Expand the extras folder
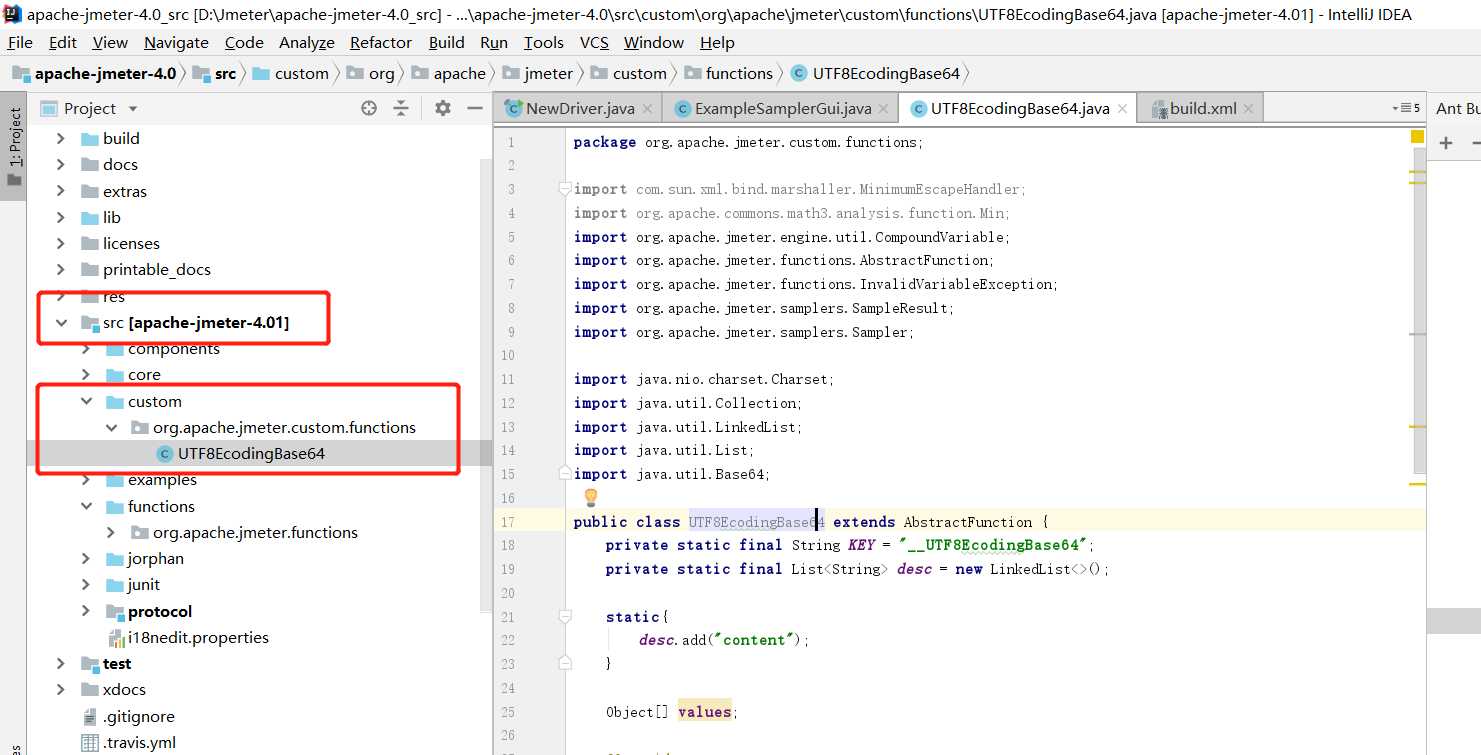Image resolution: width=1481 pixels, height=755 pixels. [x=61, y=191]
